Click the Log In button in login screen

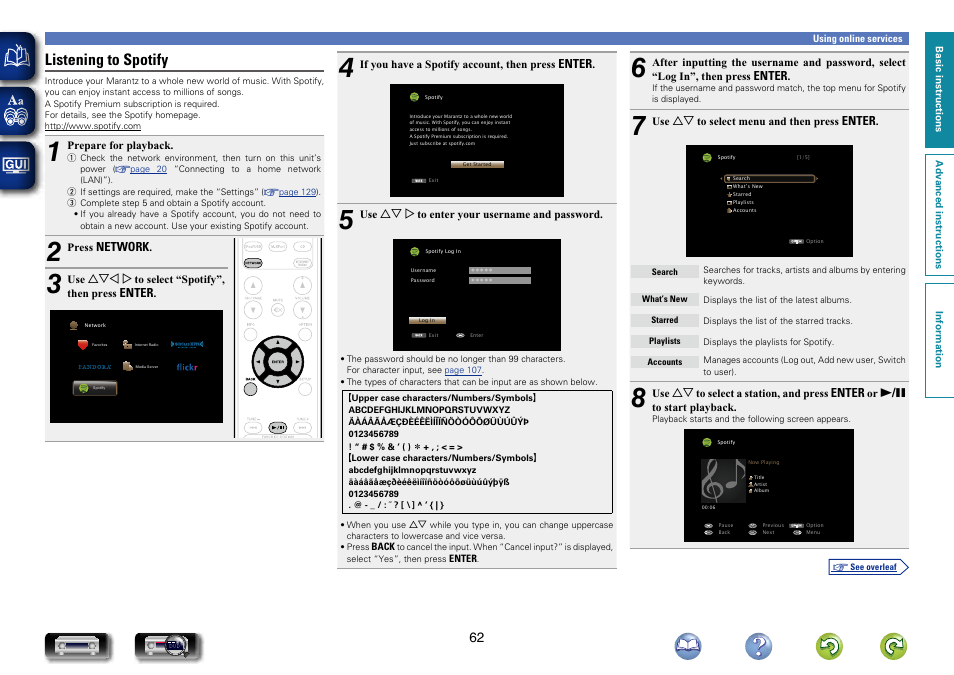[x=427, y=320]
